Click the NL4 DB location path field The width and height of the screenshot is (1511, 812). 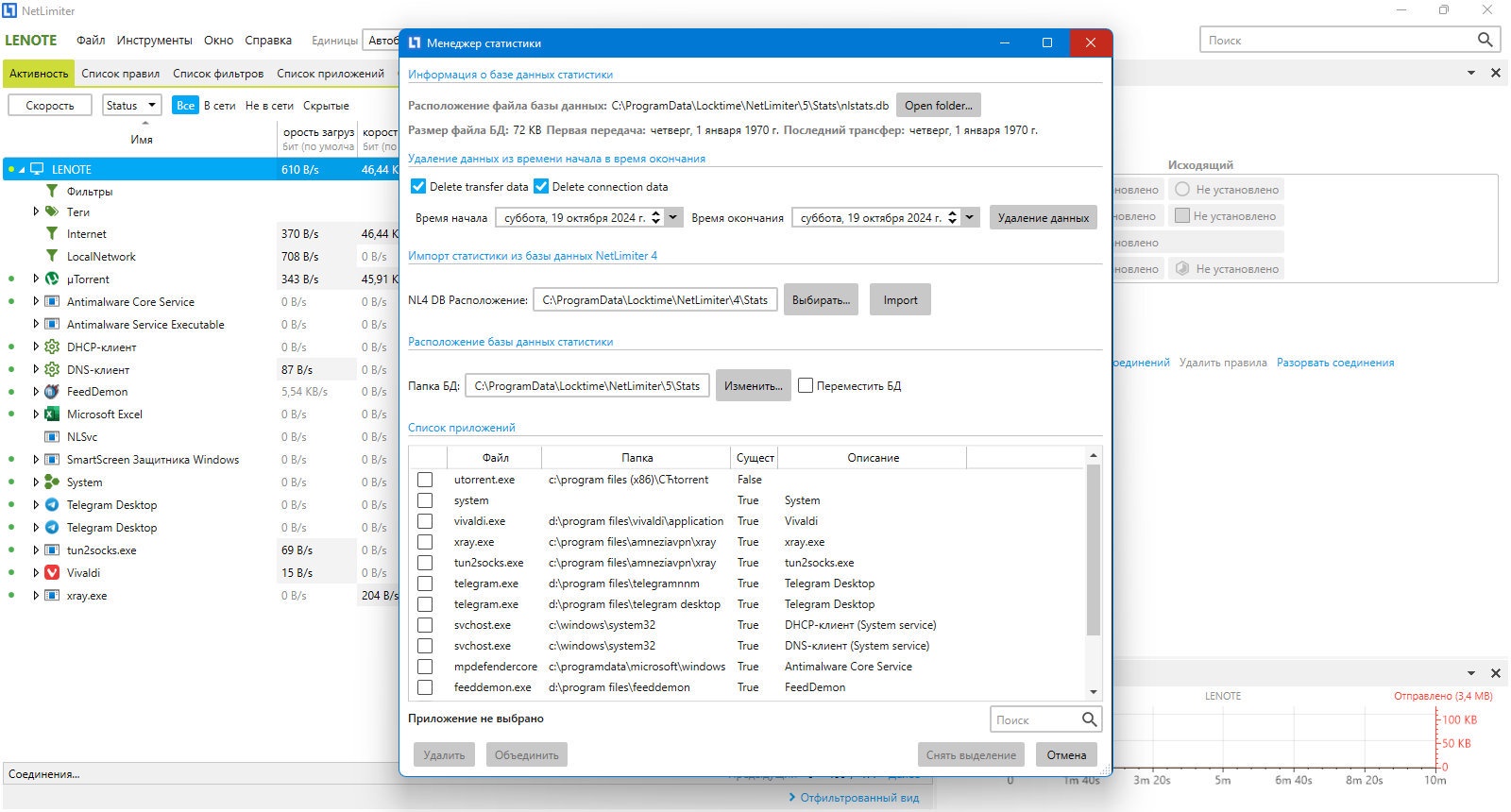click(x=655, y=299)
